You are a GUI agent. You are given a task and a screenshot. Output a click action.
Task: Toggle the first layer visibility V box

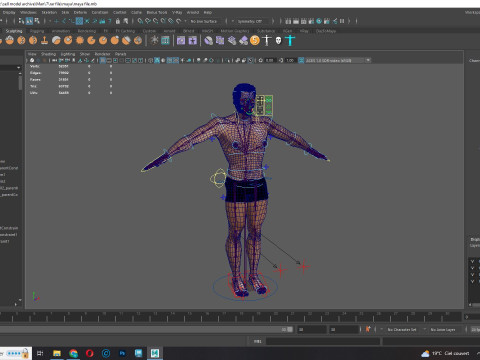(472, 261)
